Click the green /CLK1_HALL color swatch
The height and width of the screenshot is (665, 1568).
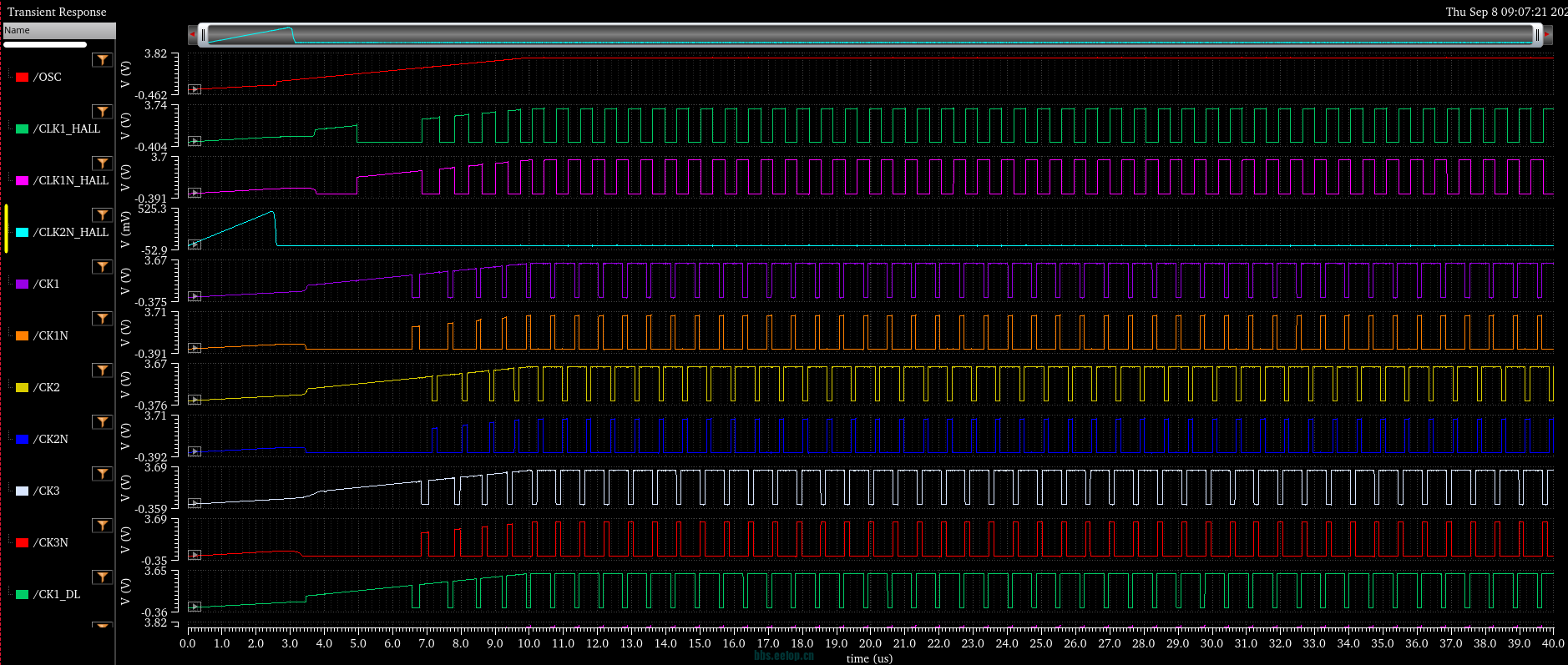pos(23,128)
